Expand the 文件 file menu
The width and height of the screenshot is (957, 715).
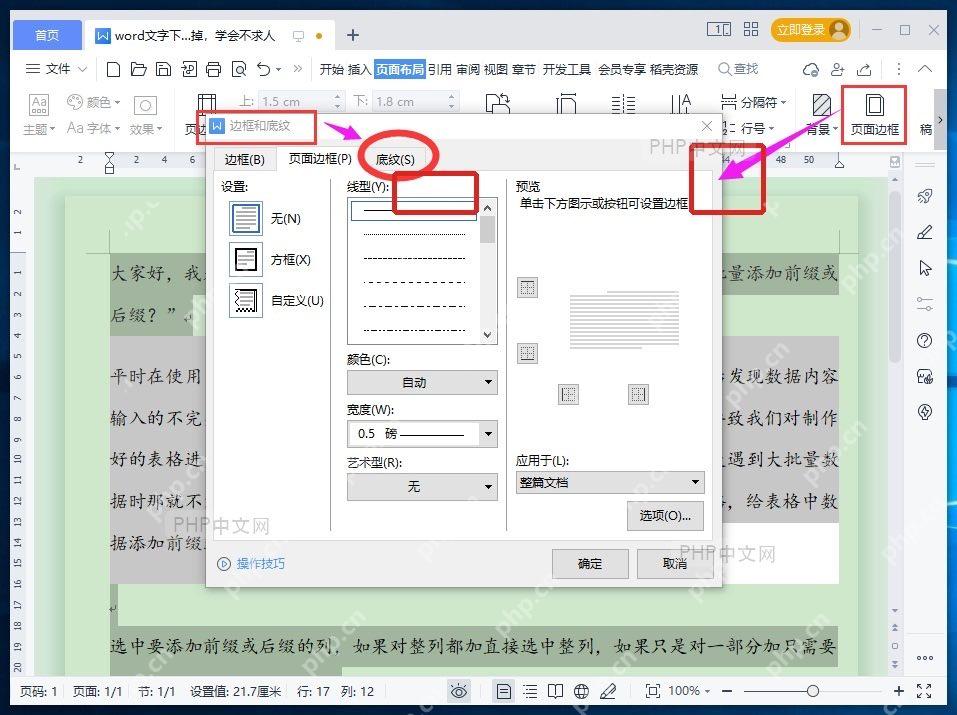point(56,69)
